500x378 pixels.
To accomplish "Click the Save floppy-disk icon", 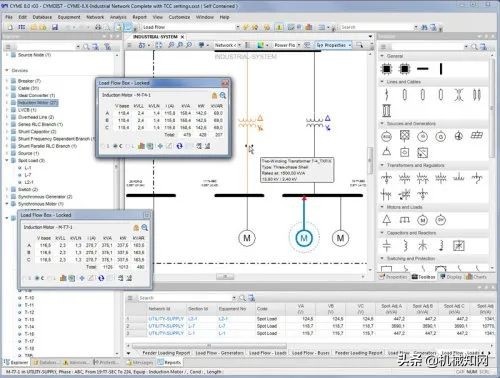I will pyautogui.click(x=55, y=27).
